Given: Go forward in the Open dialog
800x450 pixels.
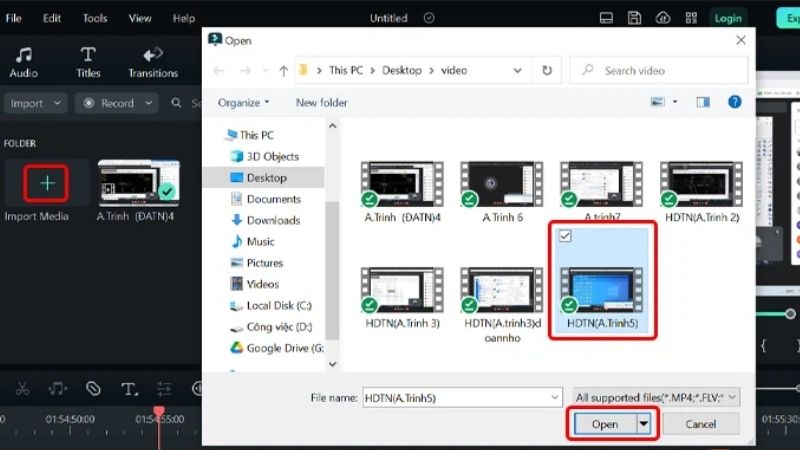Looking at the screenshot, I should [x=245, y=70].
